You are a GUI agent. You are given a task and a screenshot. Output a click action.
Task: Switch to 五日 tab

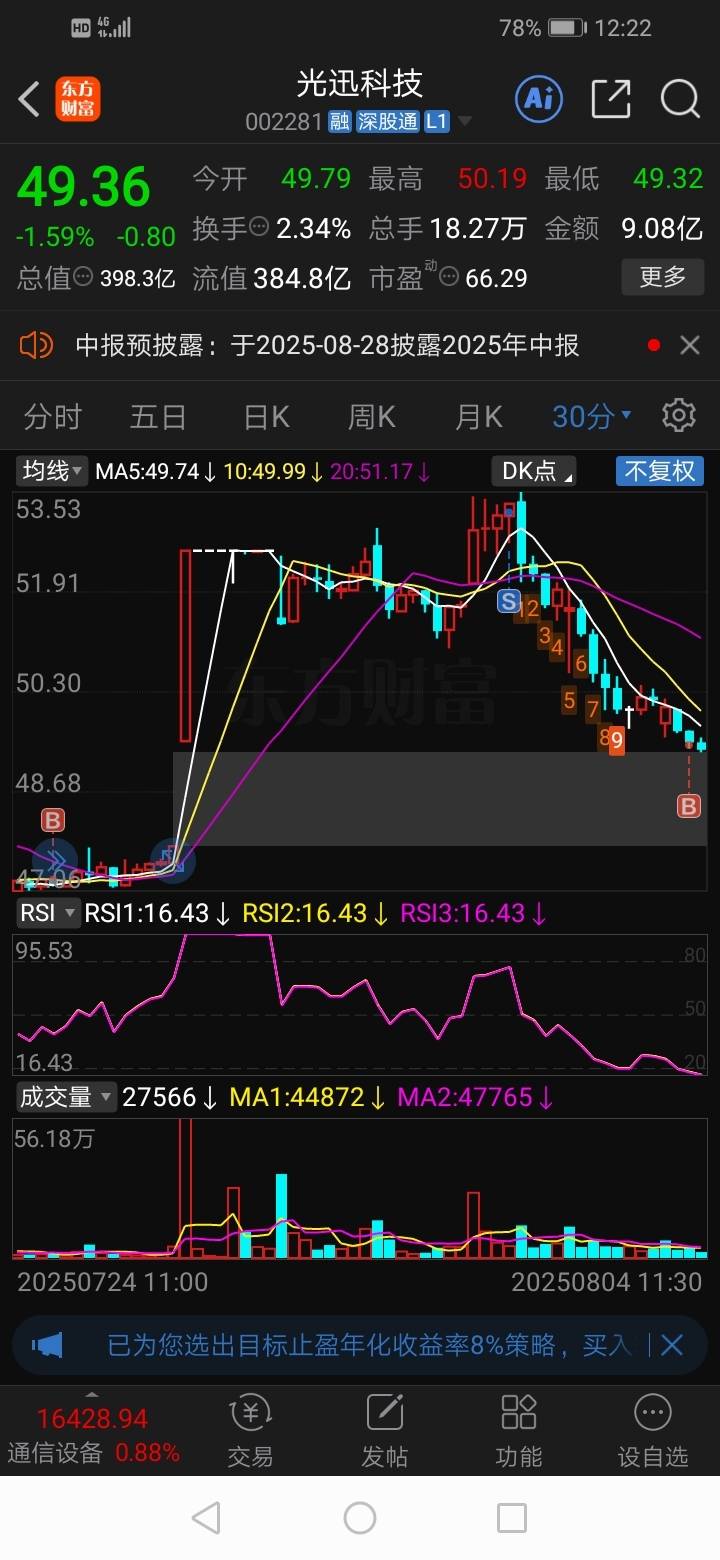(159, 416)
